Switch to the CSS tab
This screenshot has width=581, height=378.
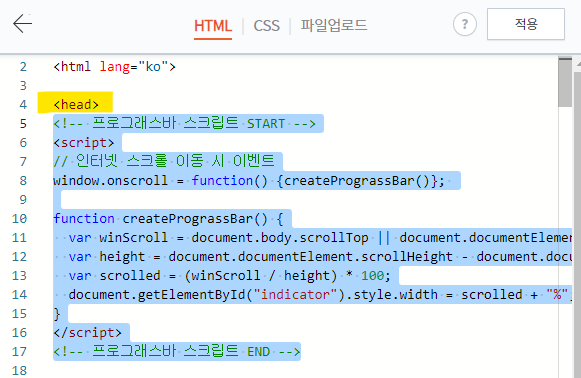266,26
